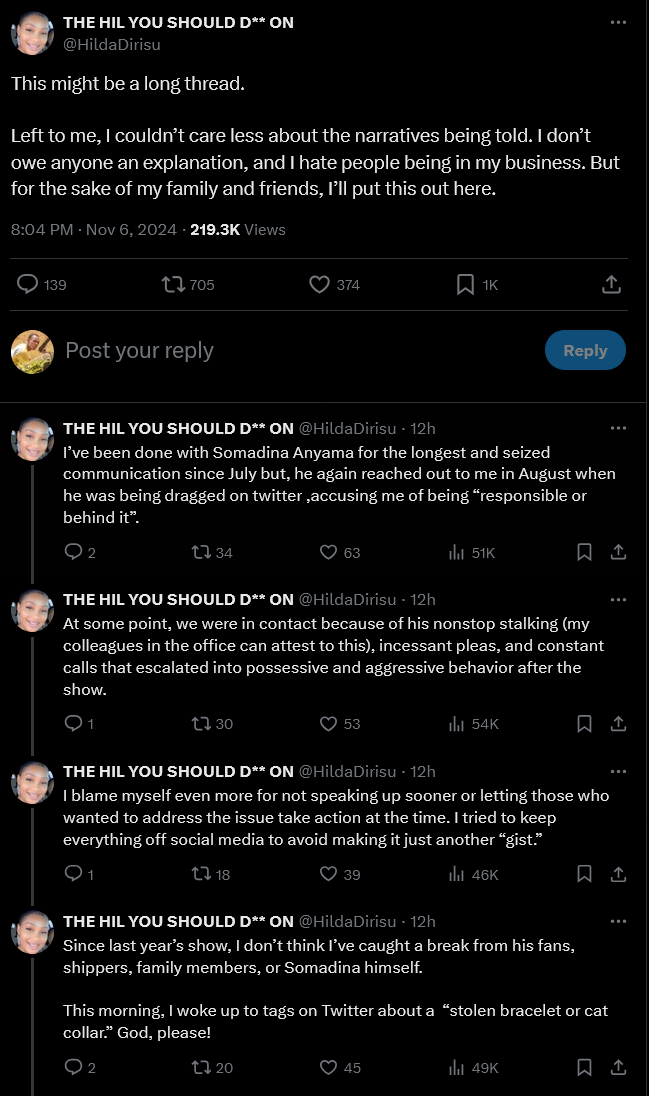This screenshot has height=1096, width=649.
Task: Open replies on the main tweet with 139 comments
Action: [x=28, y=285]
